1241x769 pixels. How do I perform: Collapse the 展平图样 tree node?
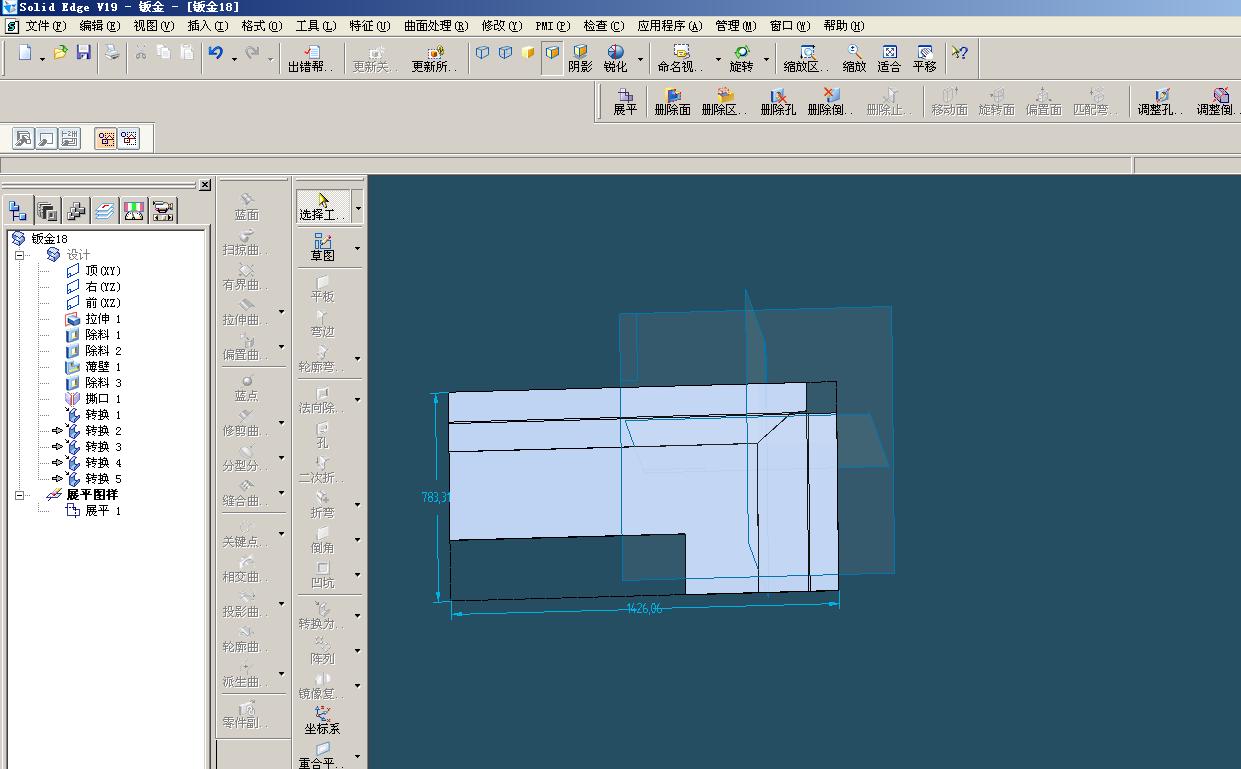(x=19, y=495)
